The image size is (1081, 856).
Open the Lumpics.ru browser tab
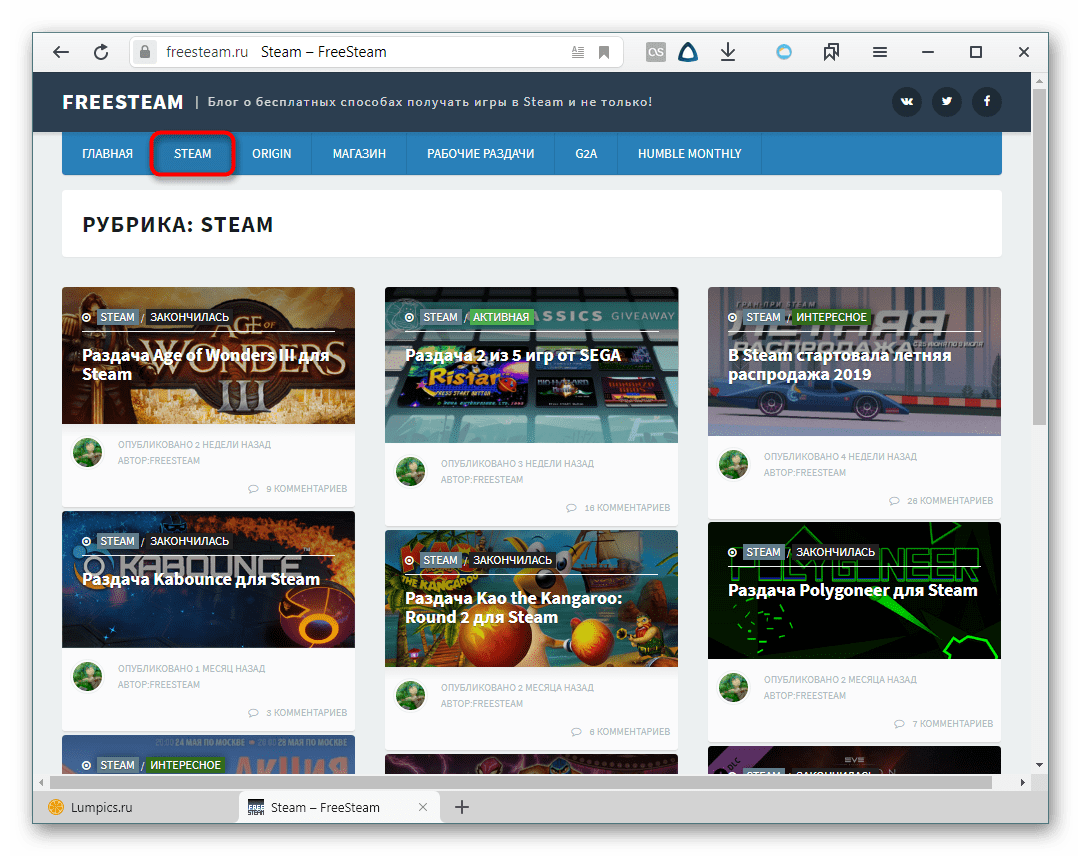100,807
